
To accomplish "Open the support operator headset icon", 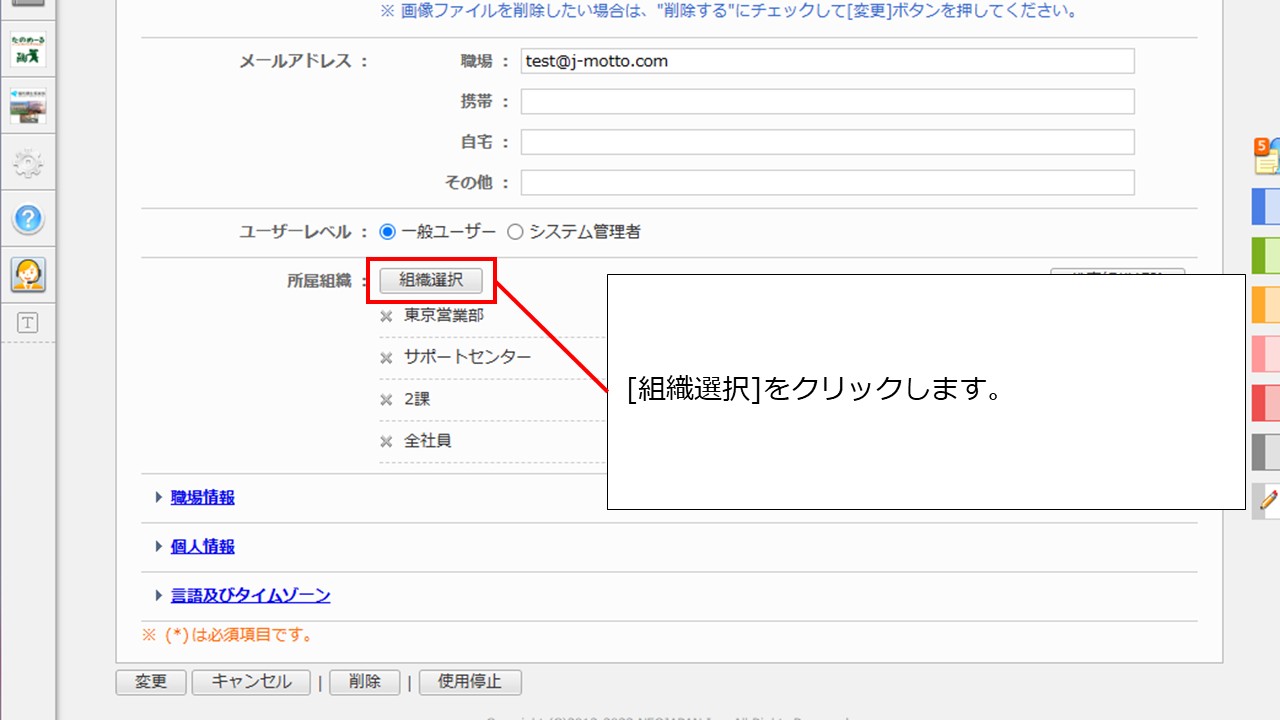I will pyautogui.click(x=28, y=274).
